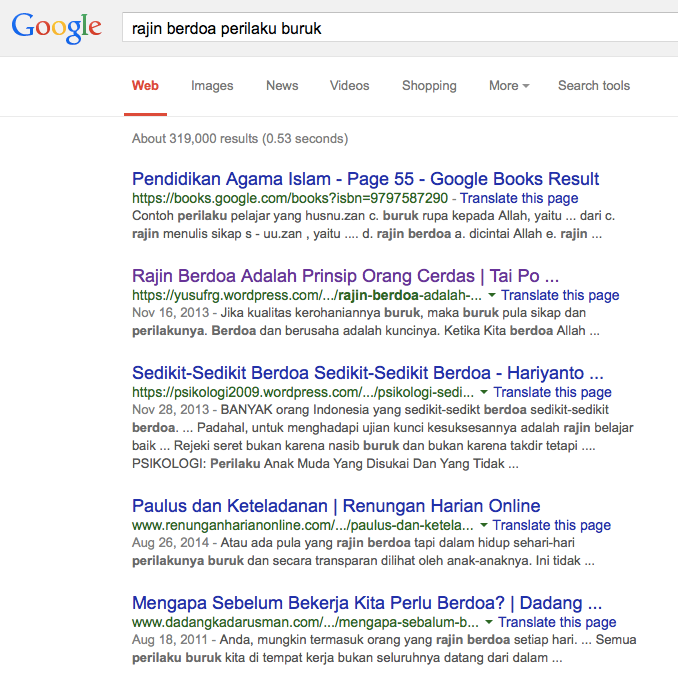Switch to the News tab
The height and width of the screenshot is (676, 678).
282,86
